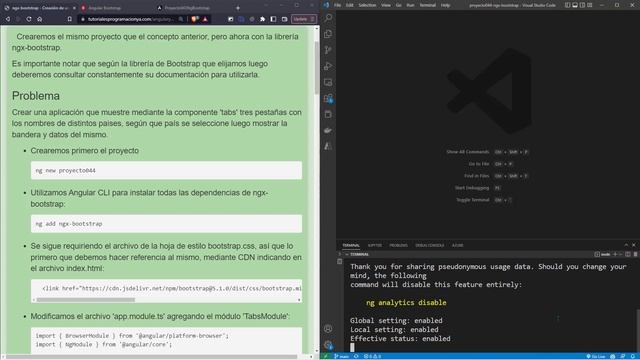
Task: Add a new terminal with plus icon
Action: tap(615, 254)
